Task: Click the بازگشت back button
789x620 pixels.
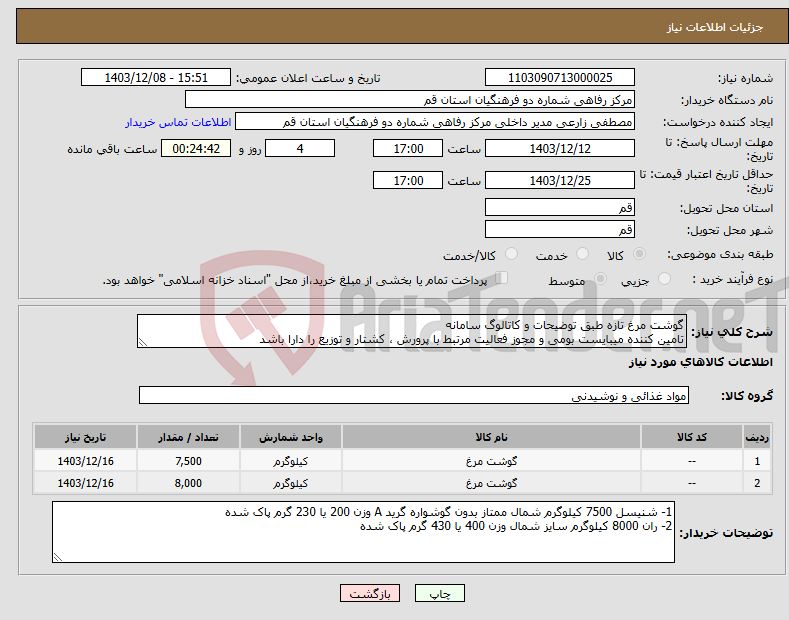Action: click(370, 594)
